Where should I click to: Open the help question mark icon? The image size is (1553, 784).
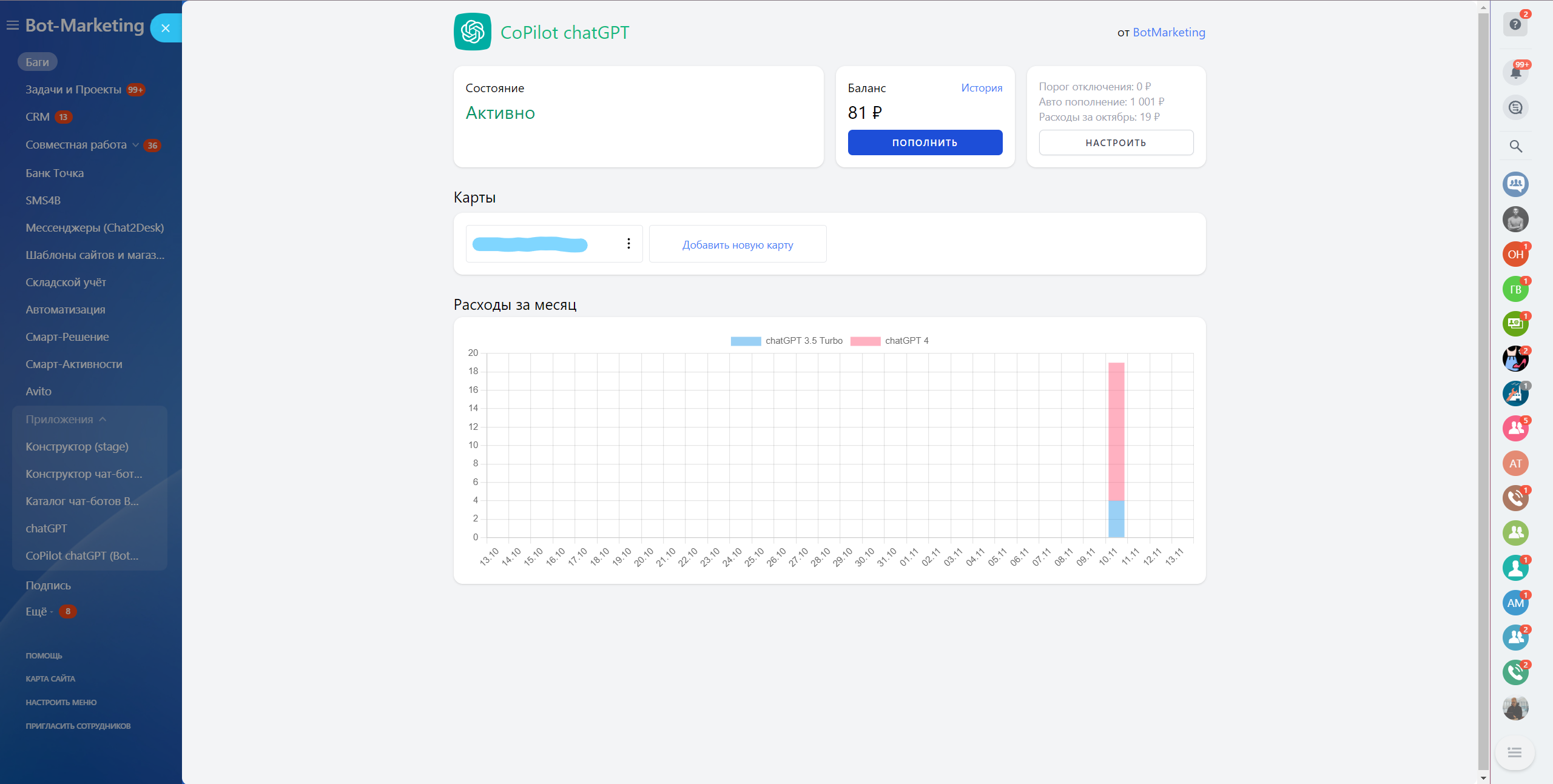(1515, 24)
